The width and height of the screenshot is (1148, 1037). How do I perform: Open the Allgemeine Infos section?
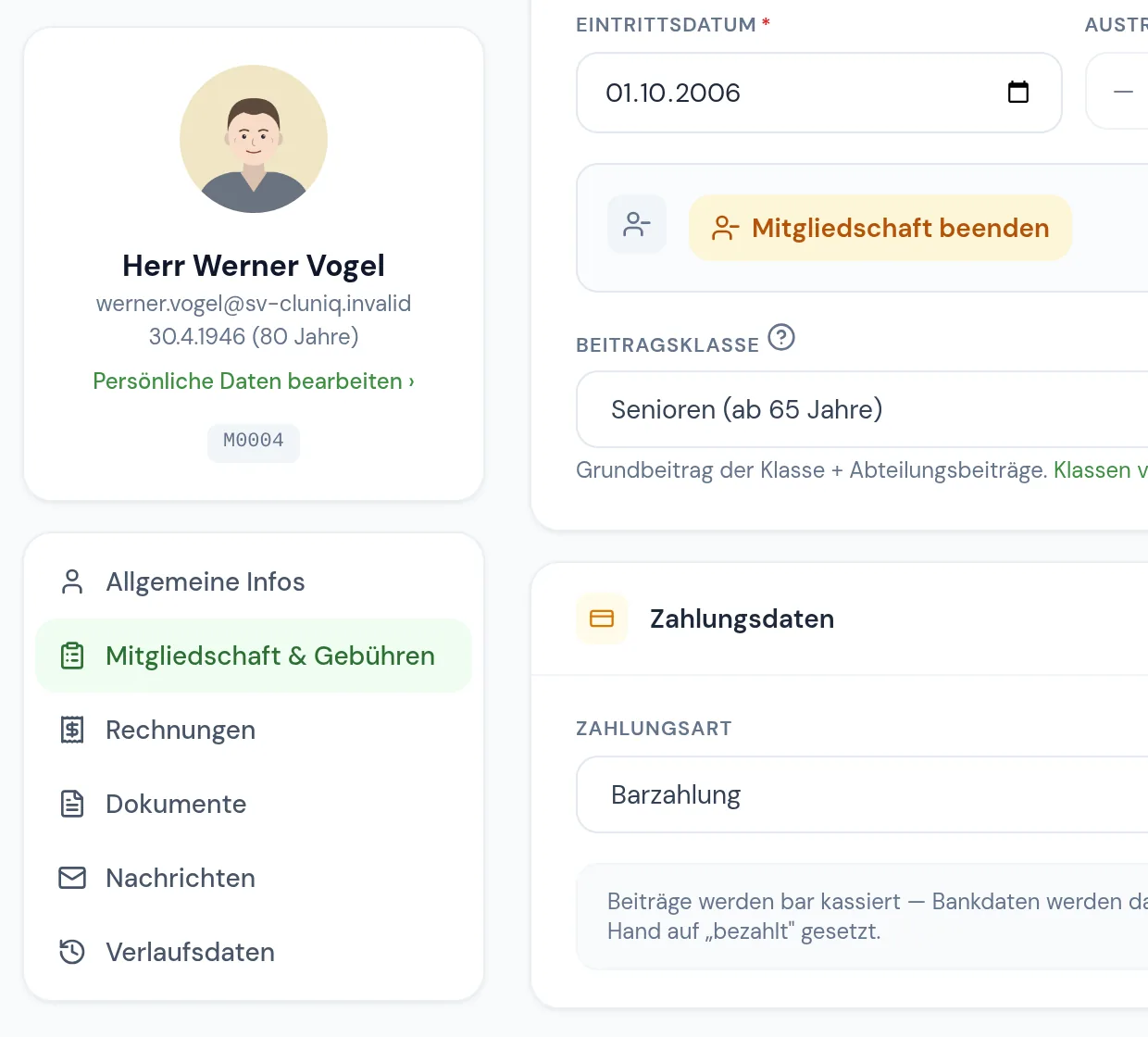click(x=254, y=581)
